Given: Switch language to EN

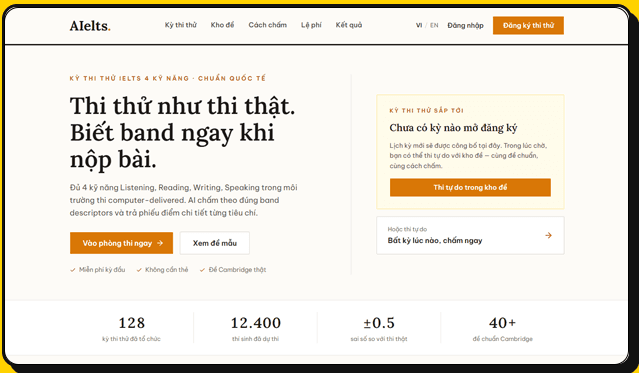Looking at the screenshot, I should (434, 25).
